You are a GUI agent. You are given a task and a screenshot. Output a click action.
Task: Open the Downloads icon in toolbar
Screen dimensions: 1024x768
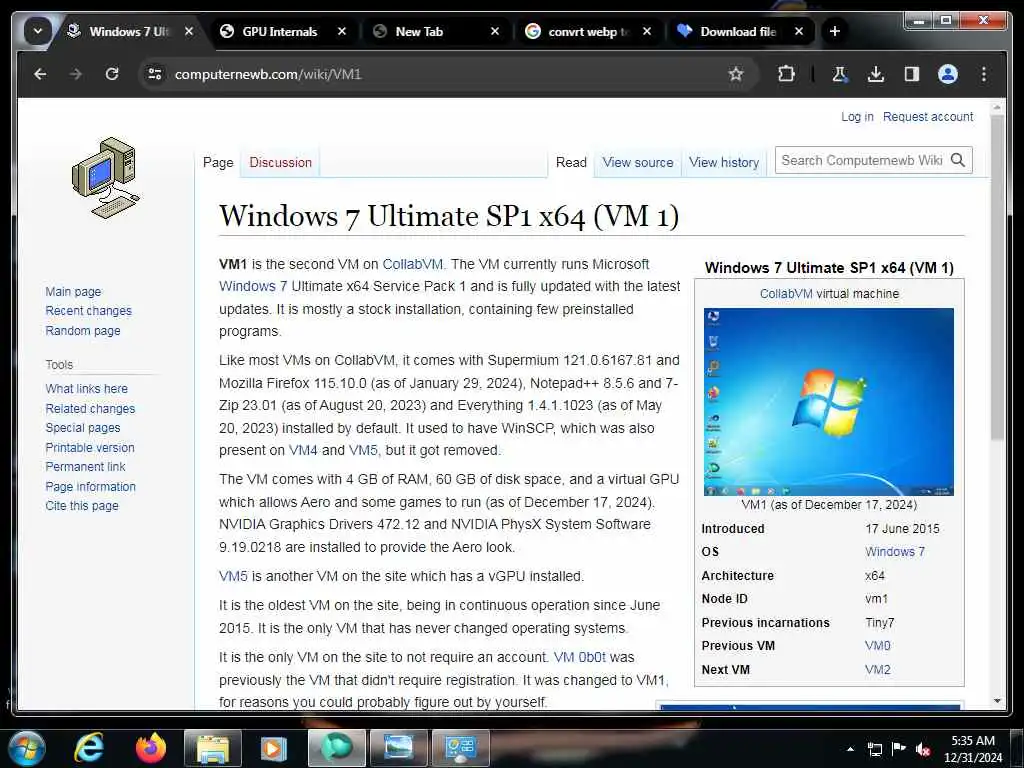876,74
